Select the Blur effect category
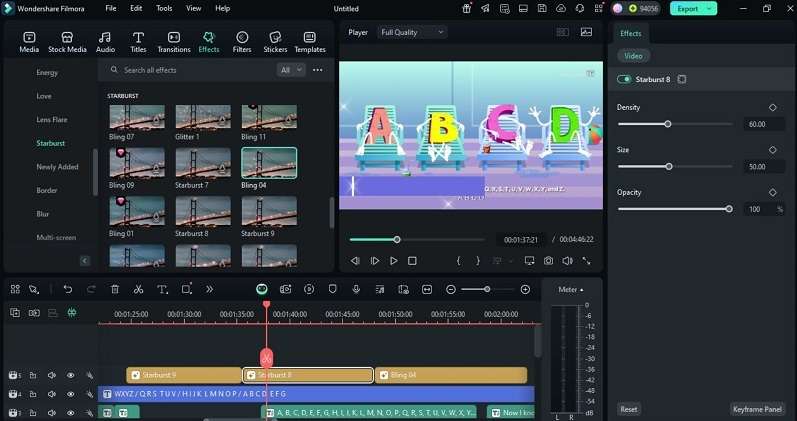The image size is (797, 421). pos(43,214)
